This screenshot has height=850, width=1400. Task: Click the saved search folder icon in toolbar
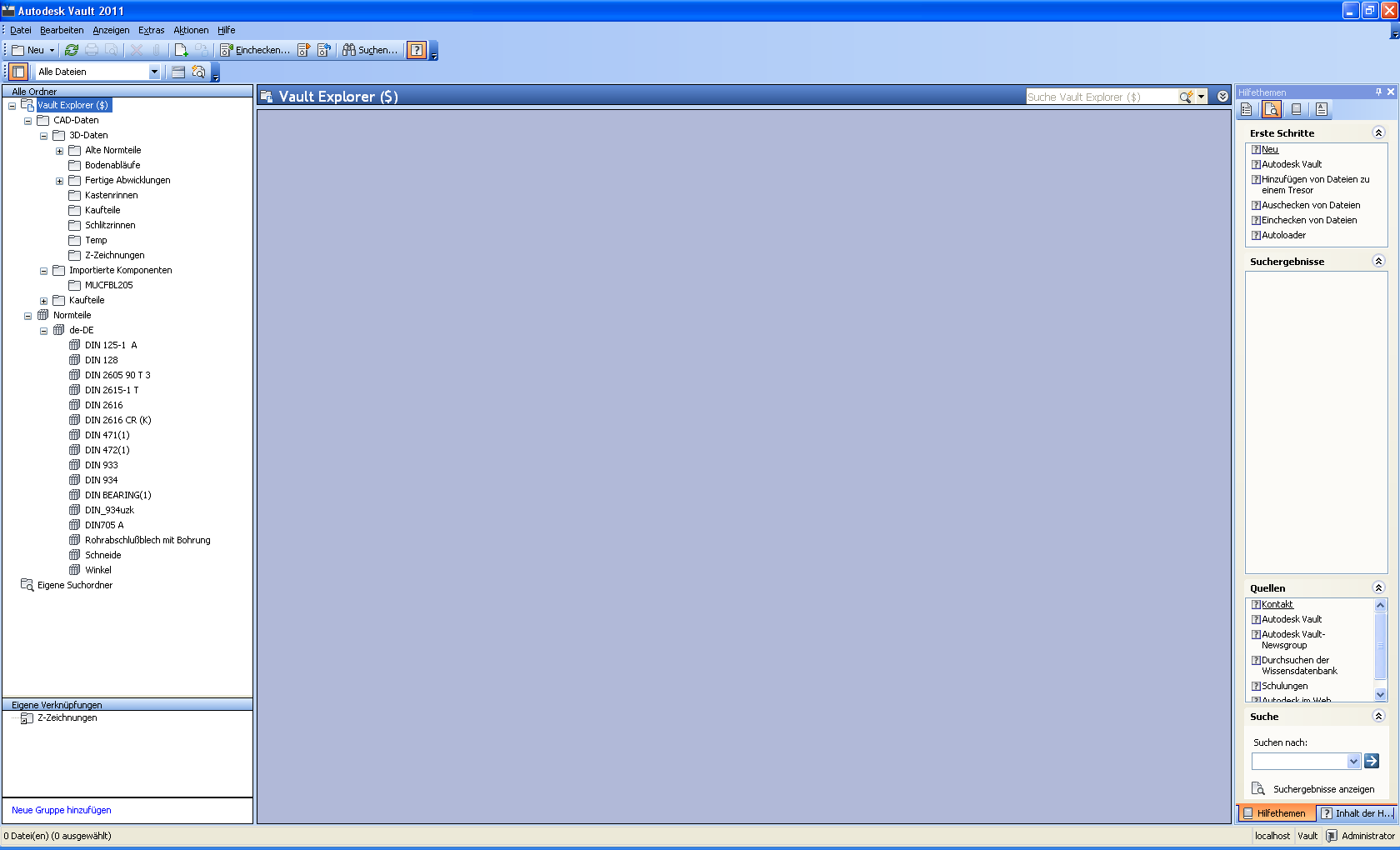coord(198,72)
